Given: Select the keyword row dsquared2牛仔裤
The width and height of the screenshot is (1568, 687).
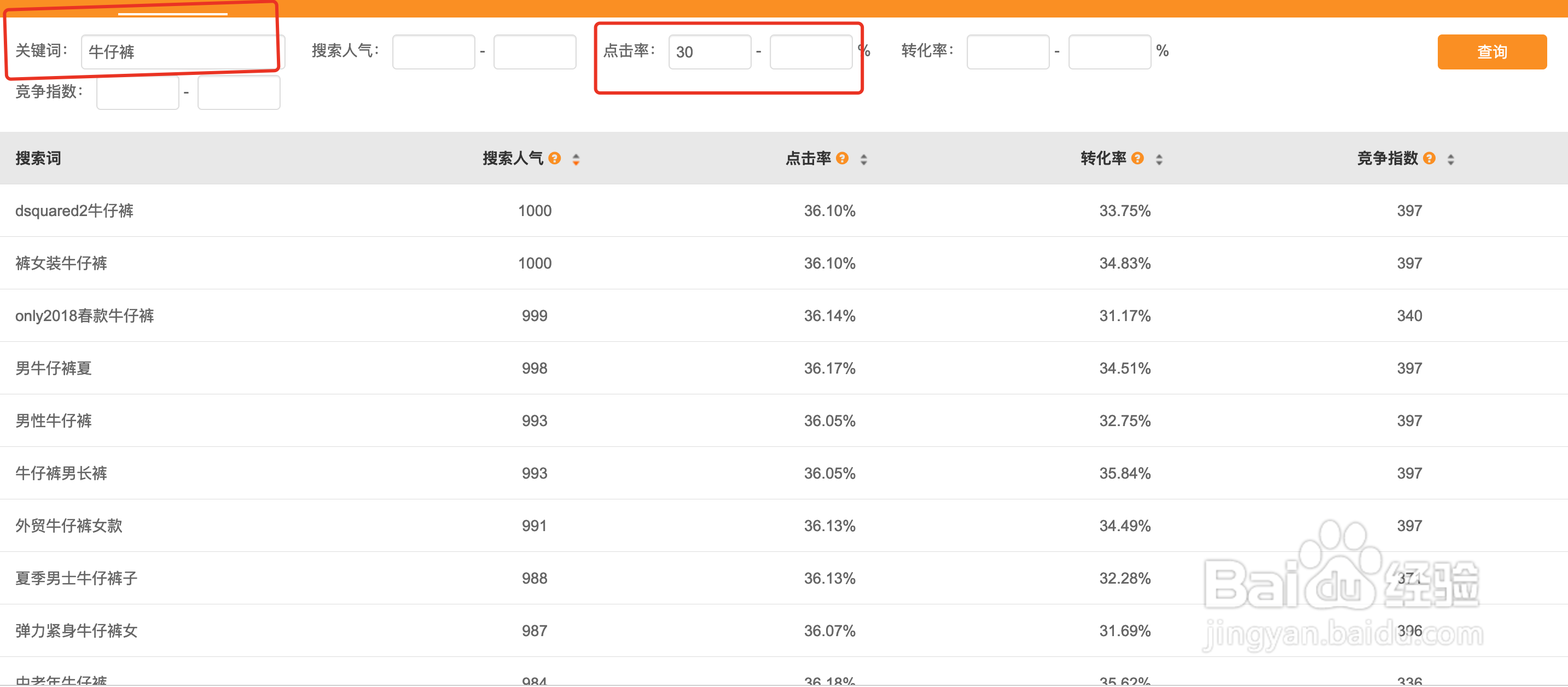Looking at the screenshot, I should click(x=75, y=211).
